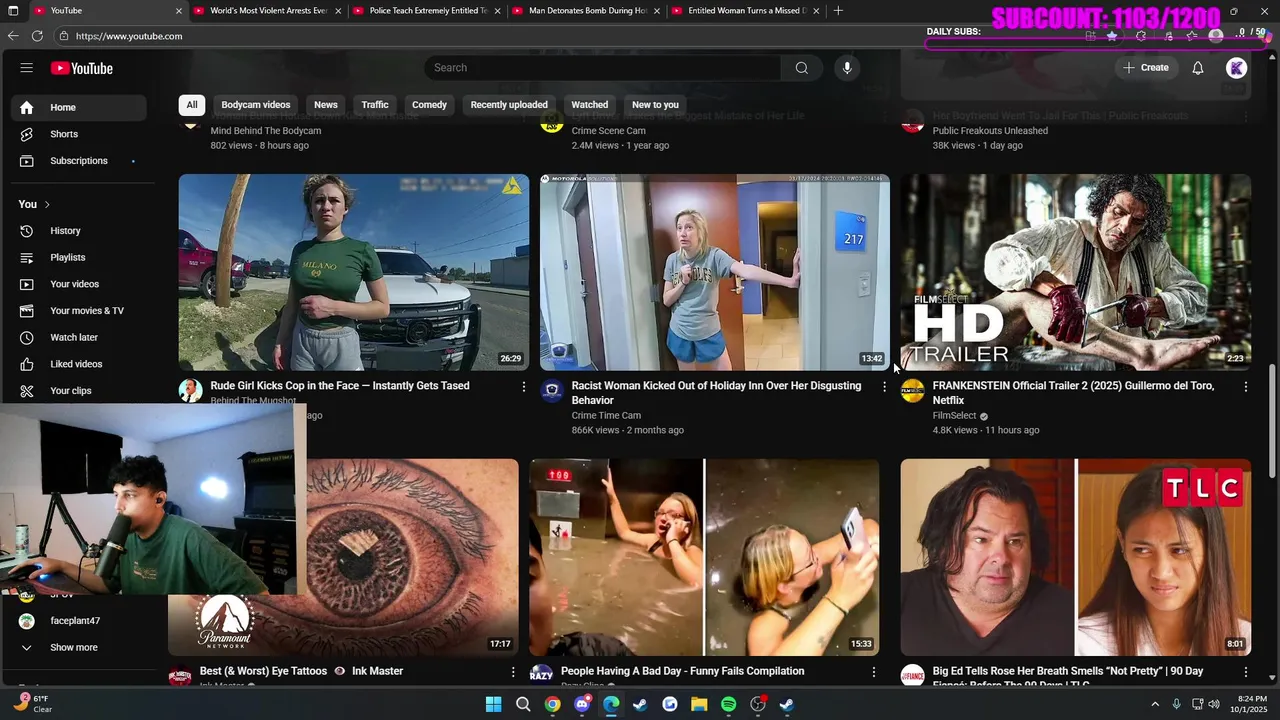1280x720 pixels.
Task: Open Rude Girl Kicks Cop thumbnail
Action: point(354,272)
